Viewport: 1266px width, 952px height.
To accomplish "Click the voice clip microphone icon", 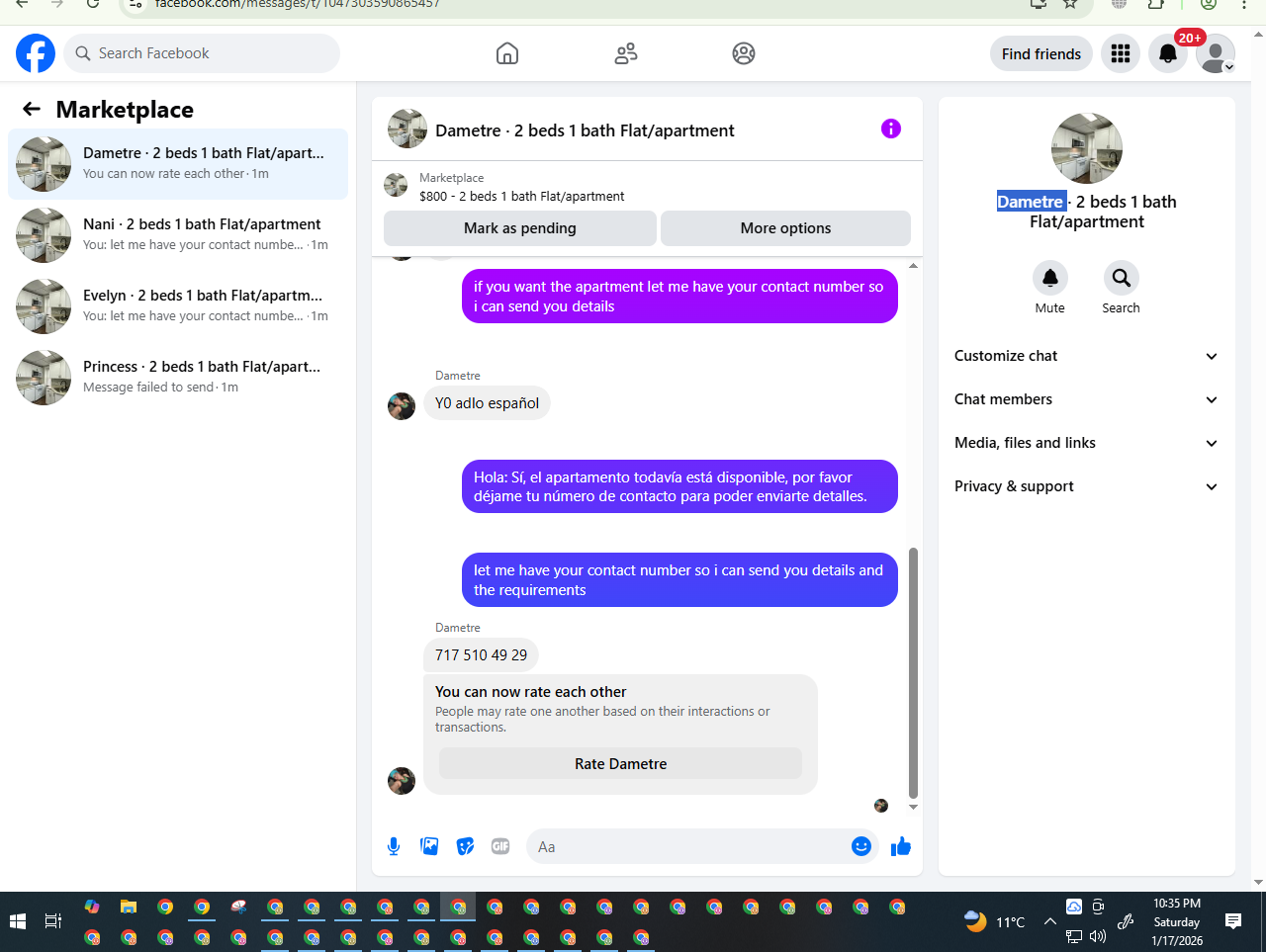I will [x=394, y=846].
